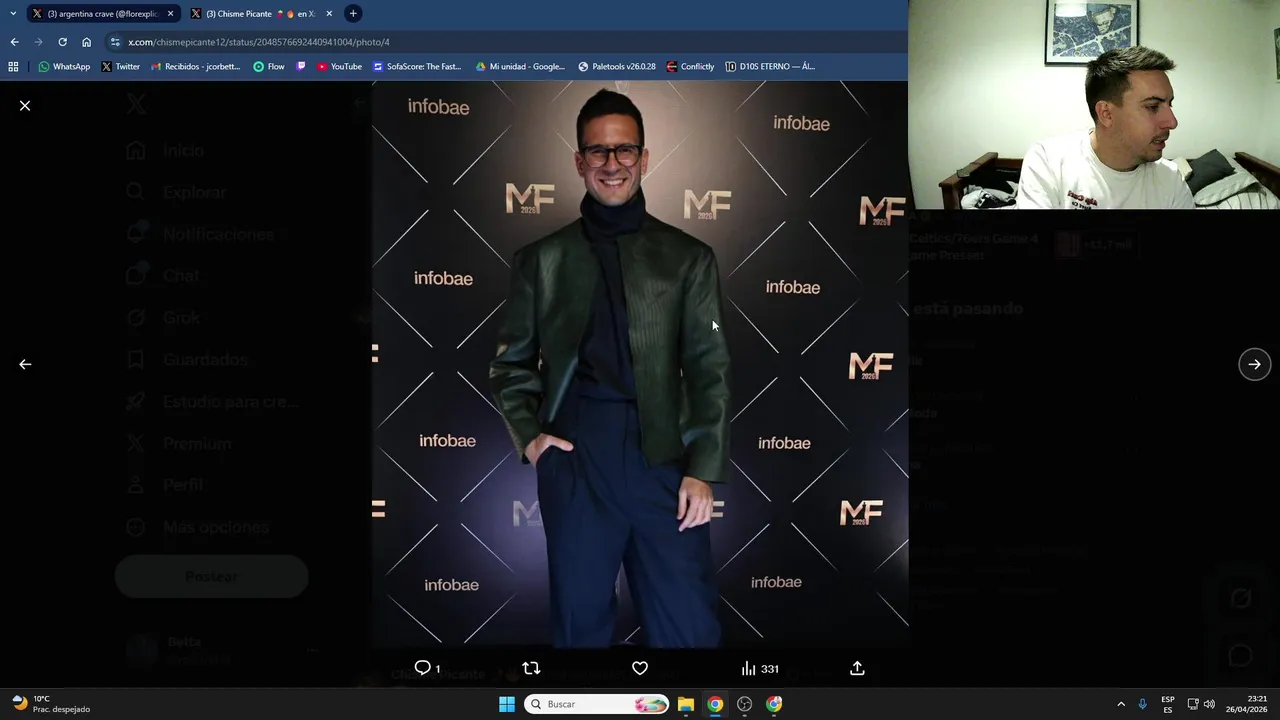Open the Mi unidad Google Drive bookmark

pyautogui.click(x=520, y=67)
